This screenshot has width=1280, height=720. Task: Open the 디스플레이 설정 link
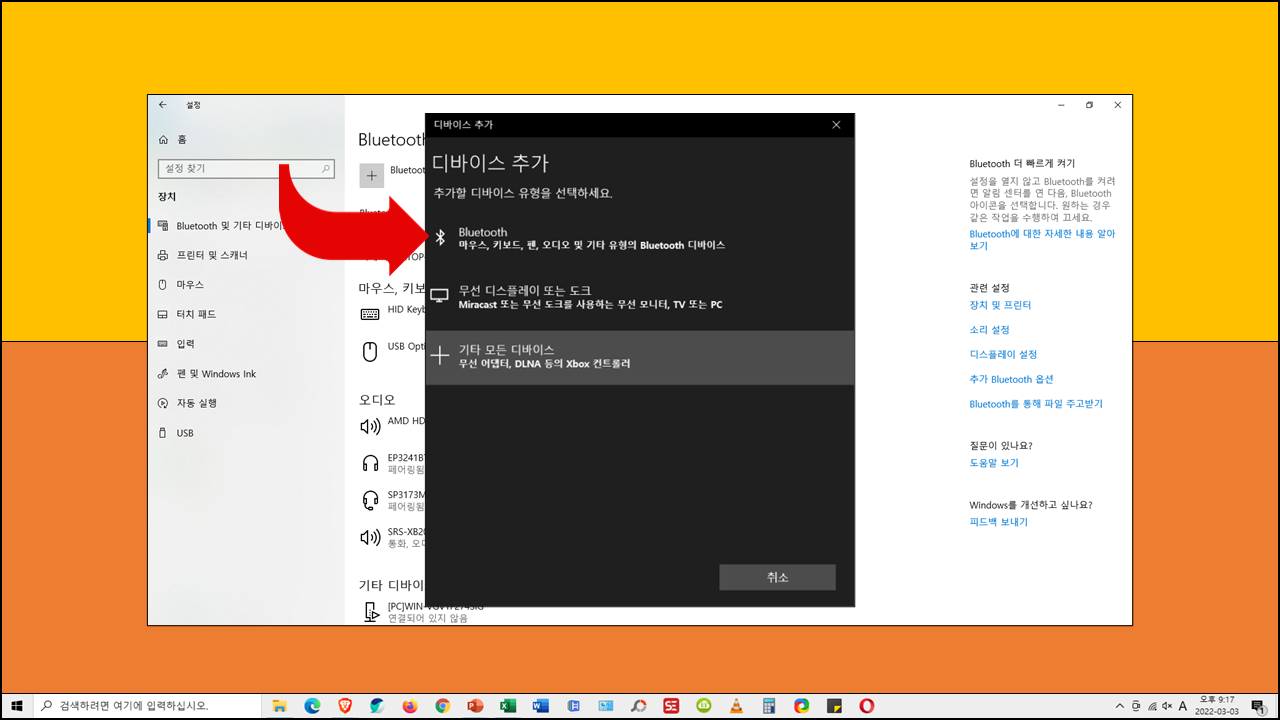click(1003, 354)
